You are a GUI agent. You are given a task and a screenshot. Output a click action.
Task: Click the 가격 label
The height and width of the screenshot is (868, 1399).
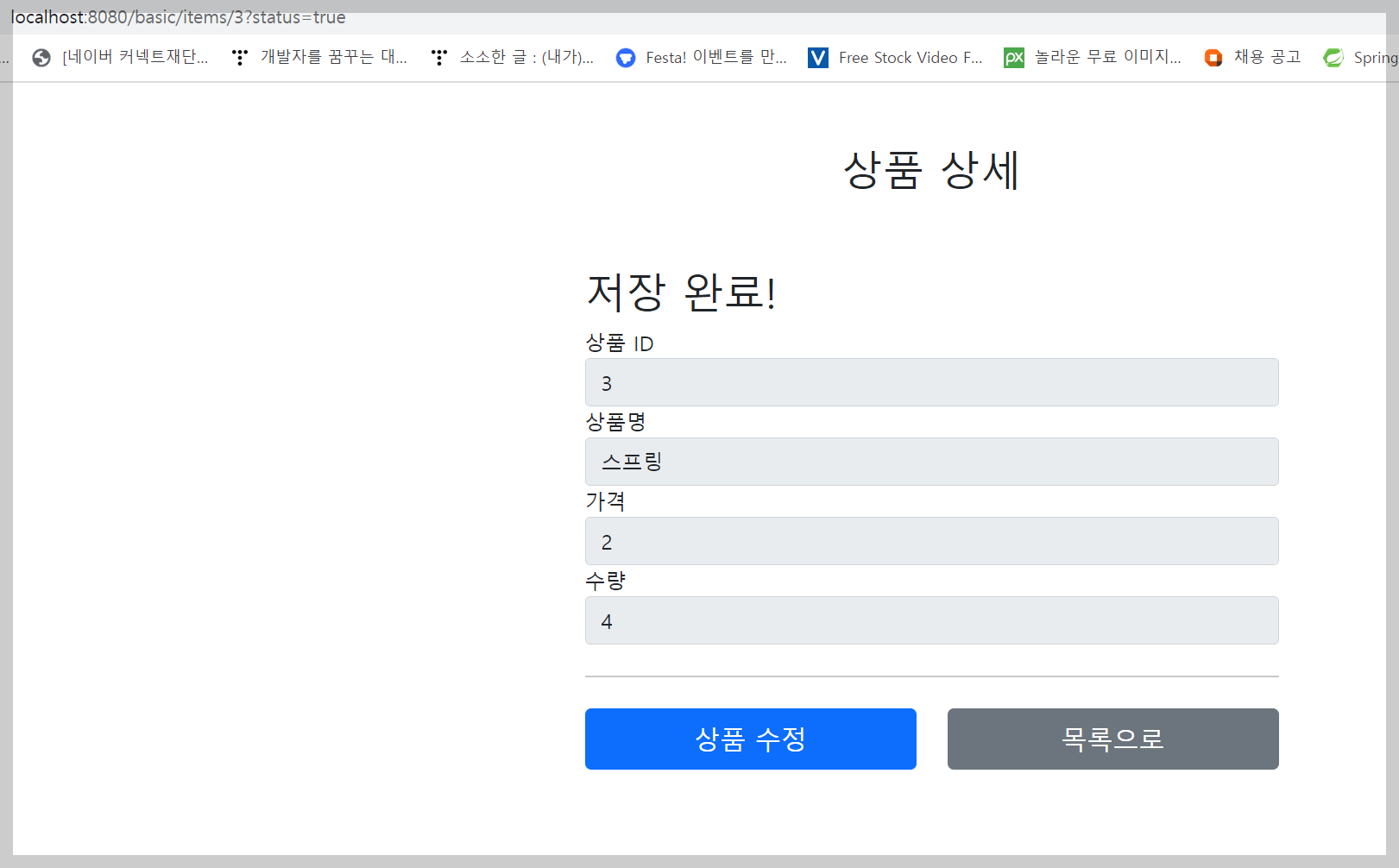pyautogui.click(x=605, y=501)
